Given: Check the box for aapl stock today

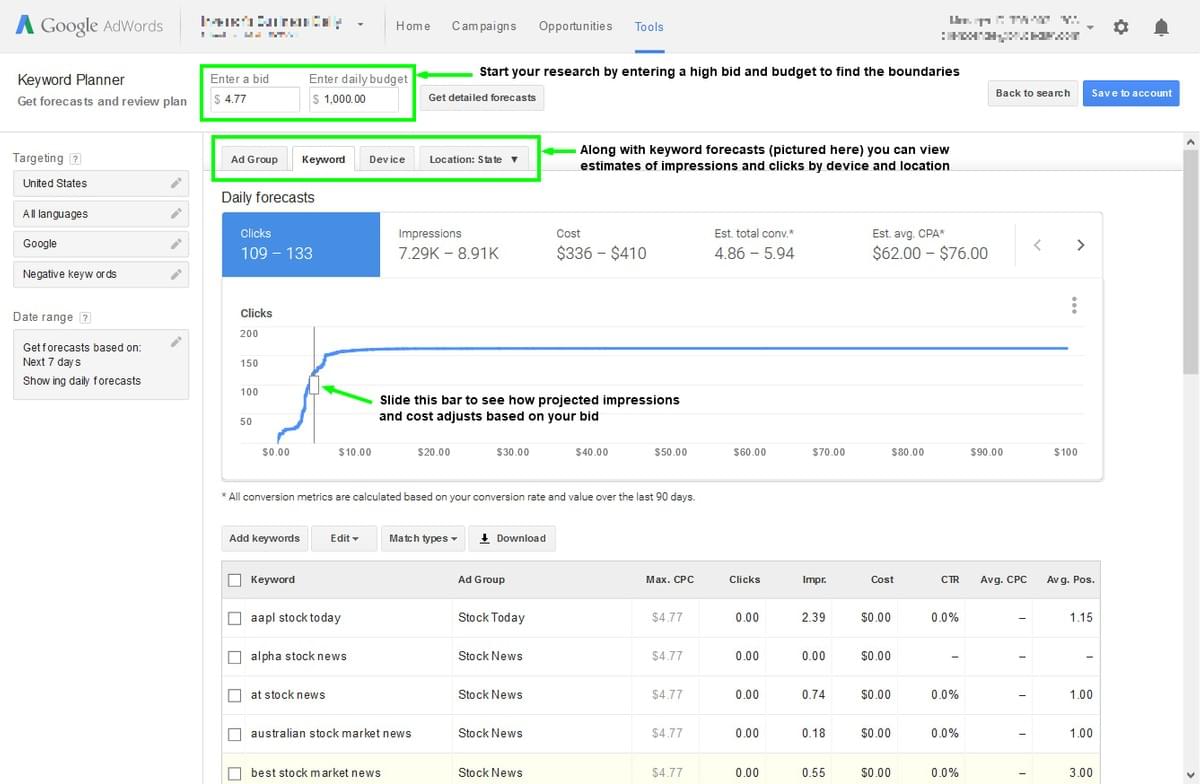Looking at the screenshot, I should coord(235,618).
